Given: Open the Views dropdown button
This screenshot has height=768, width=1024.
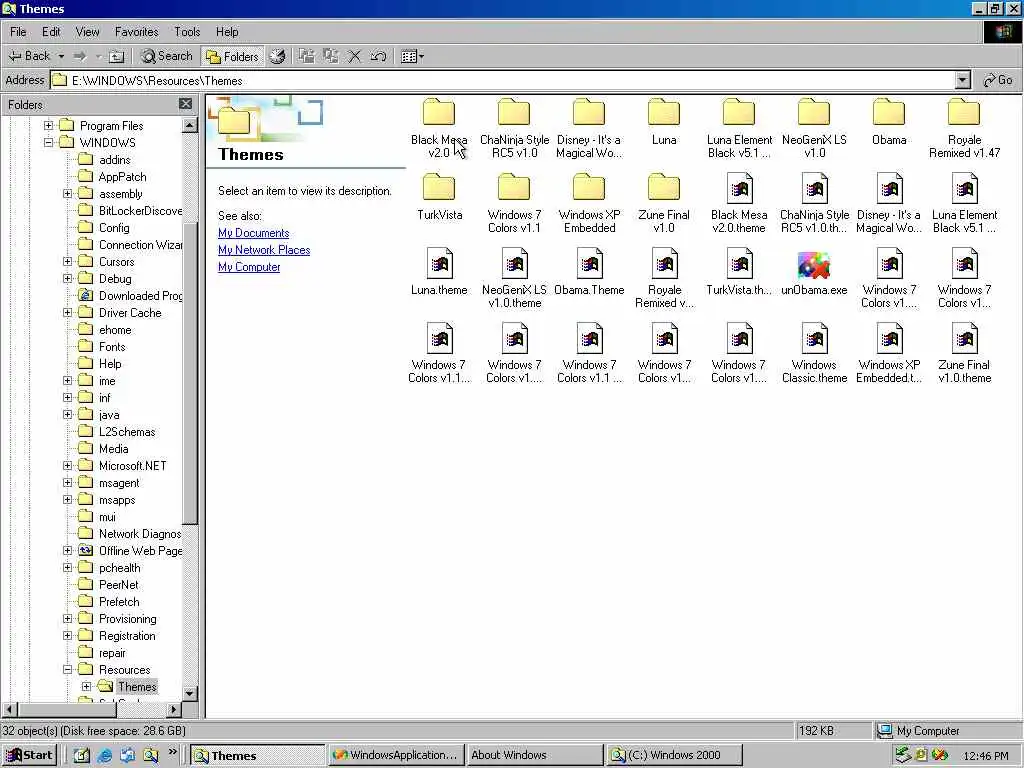Looking at the screenshot, I should click(x=412, y=57).
